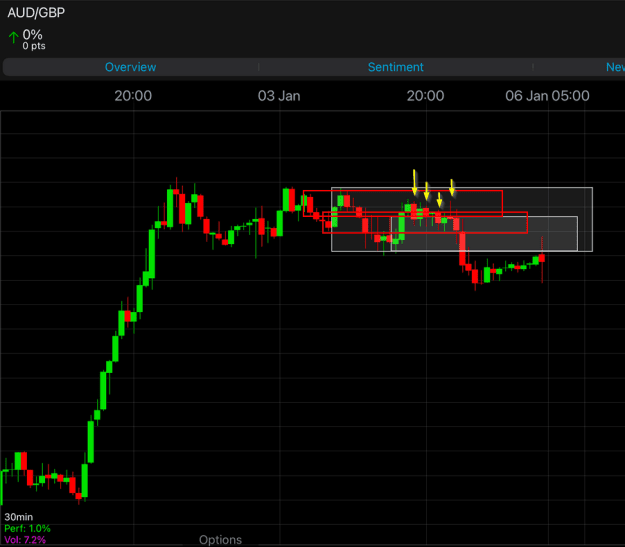Click the green up arrow change indicator

(x=13, y=37)
